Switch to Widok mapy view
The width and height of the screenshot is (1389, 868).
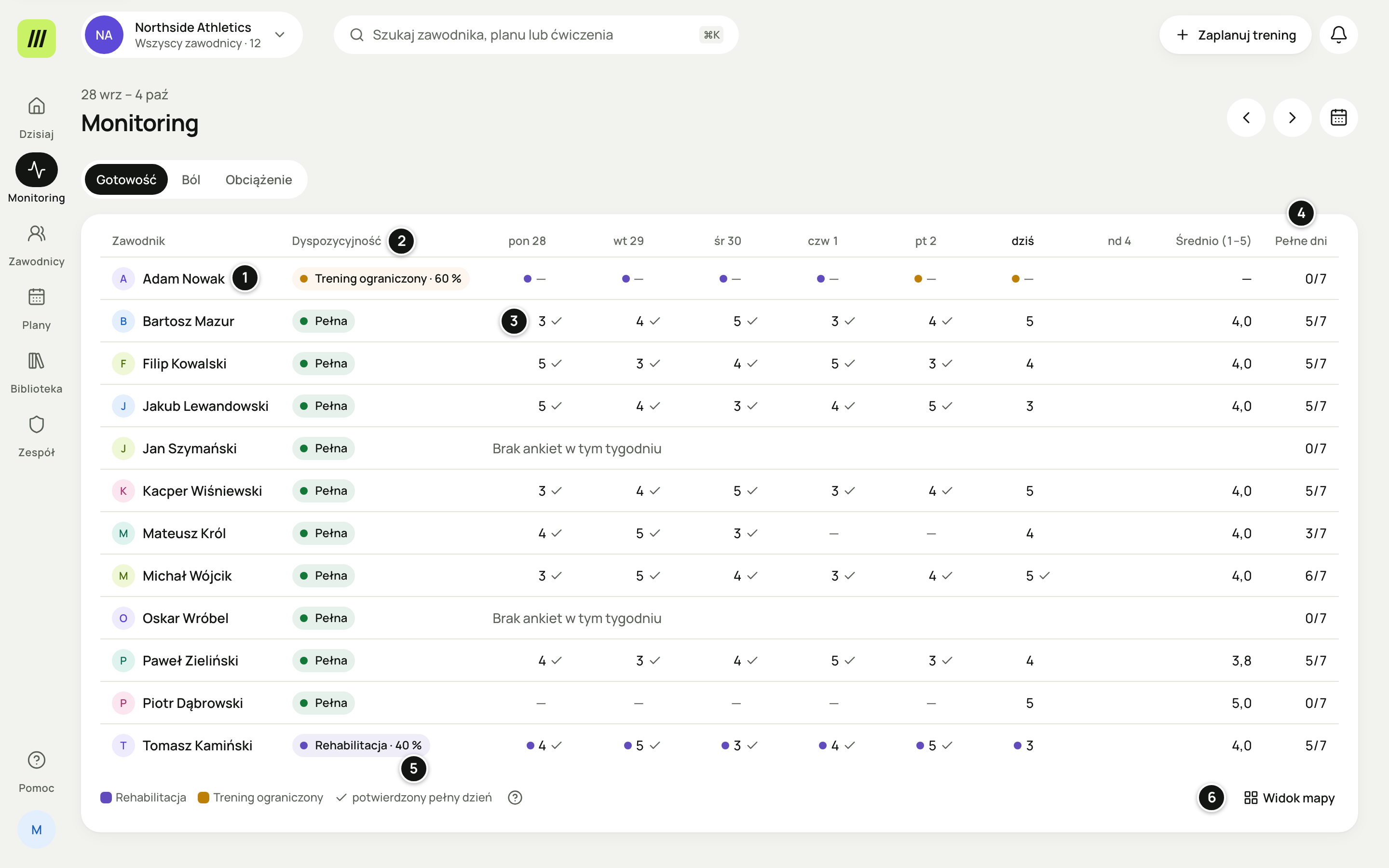[1289, 798]
